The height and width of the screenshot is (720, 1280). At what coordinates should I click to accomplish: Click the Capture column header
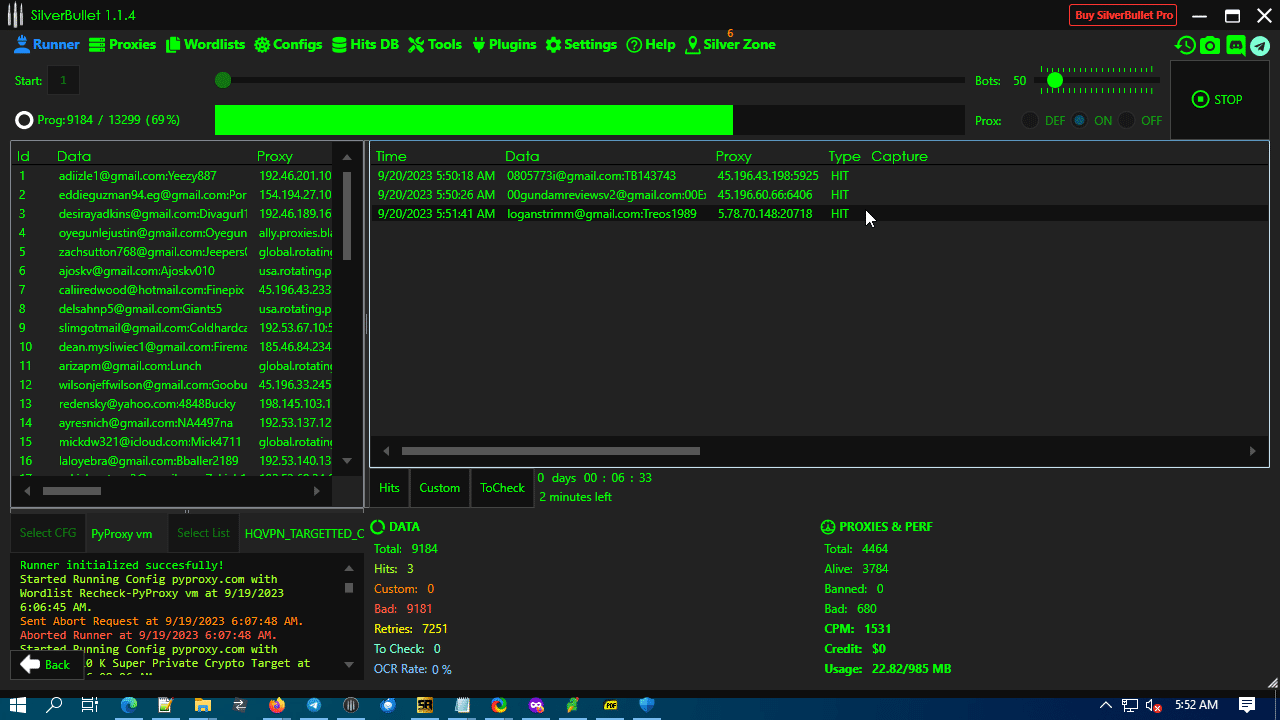pyautogui.click(x=899, y=156)
